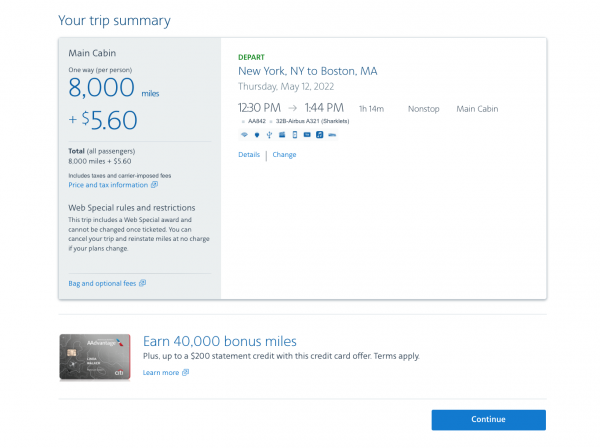Click Change to modify the flight
600x448 pixels.
tap(284, 155)
